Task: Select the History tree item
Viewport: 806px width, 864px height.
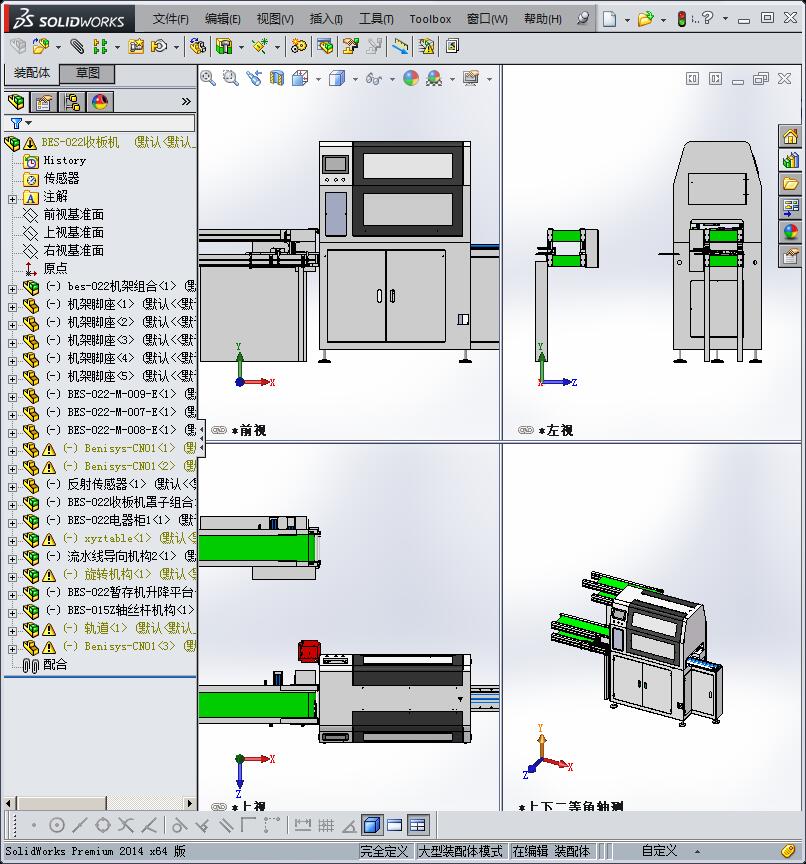Action: pos(64,160)
